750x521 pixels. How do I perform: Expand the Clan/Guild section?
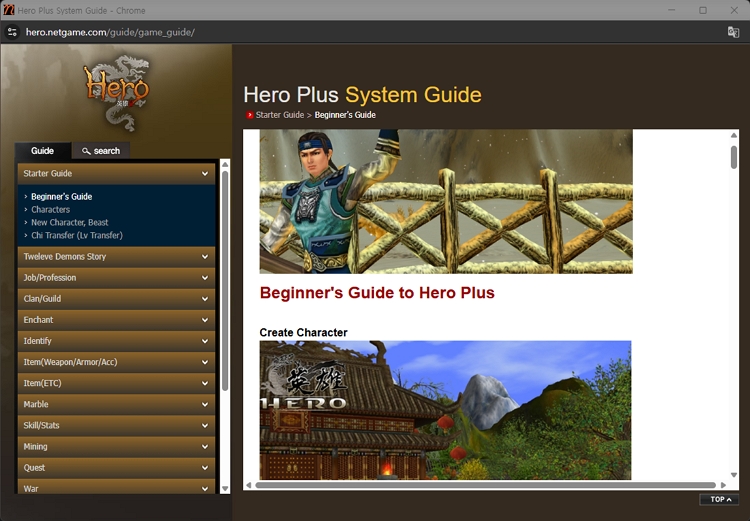[116, 299]
